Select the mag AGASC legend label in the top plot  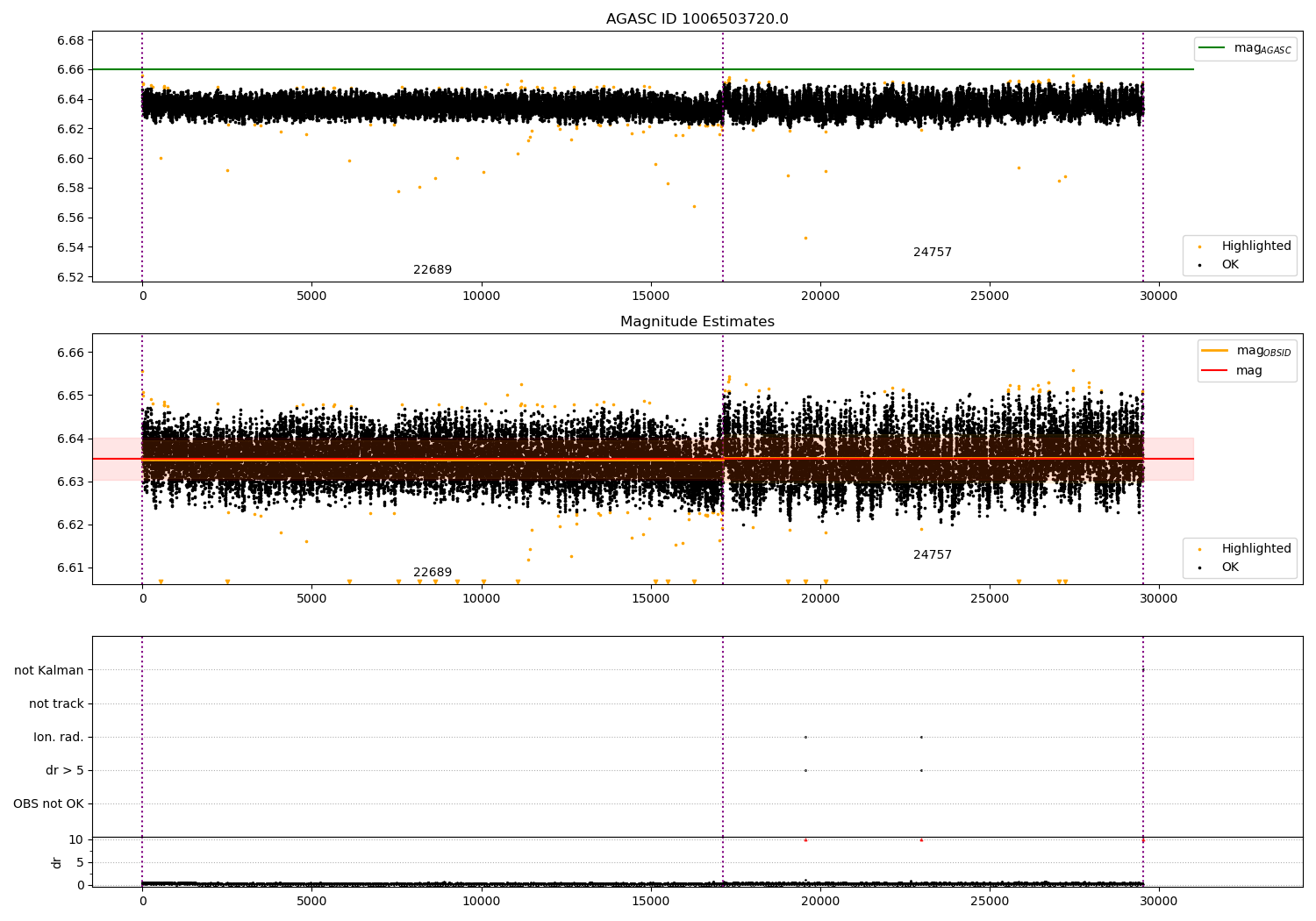pos(1262,48)
